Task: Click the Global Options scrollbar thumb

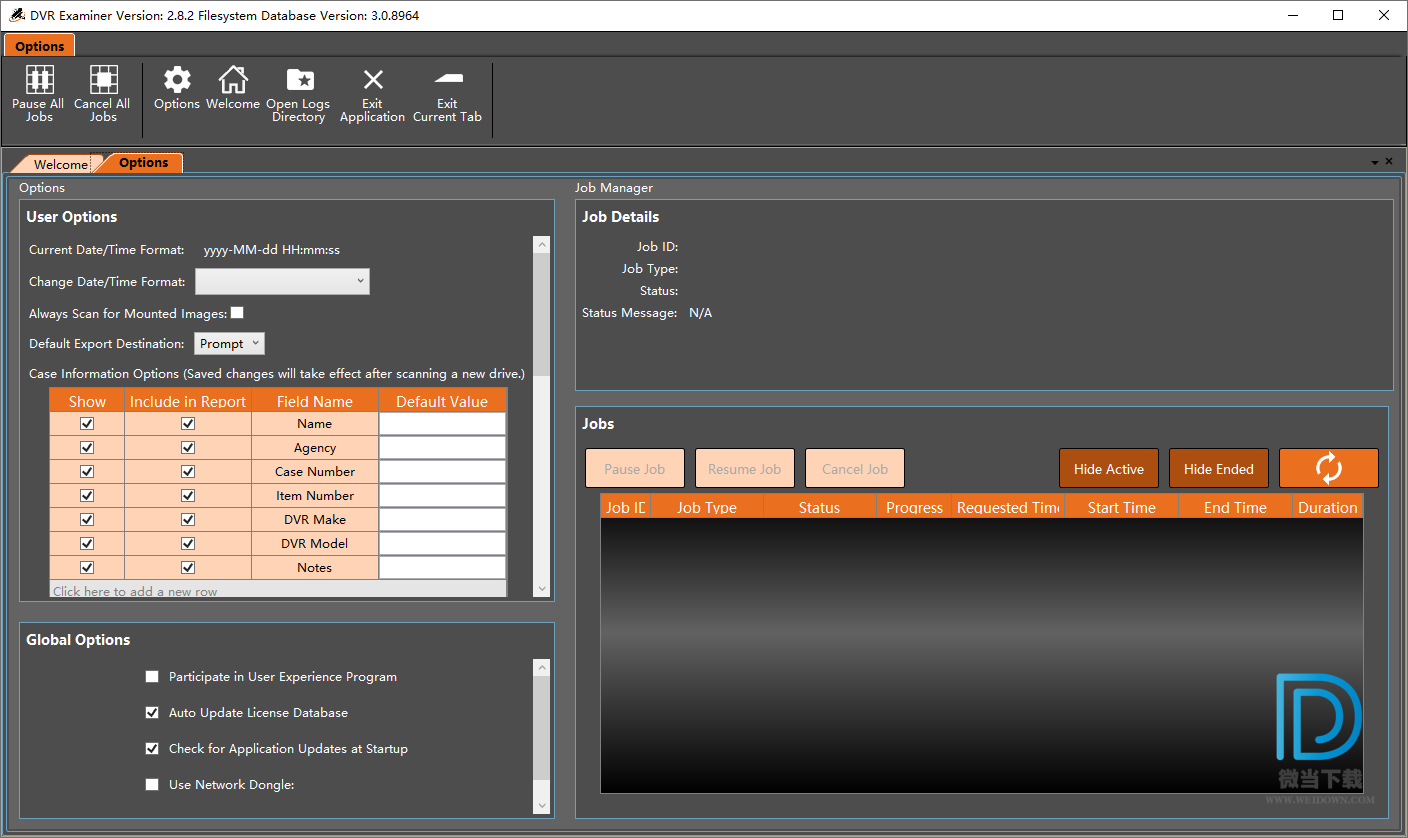Action: pyautogui.click(x=542, y=727)
